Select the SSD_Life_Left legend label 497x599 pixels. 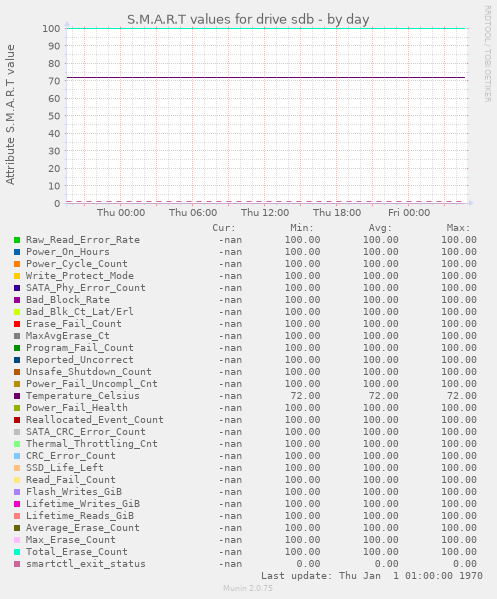click(x=65, y=468)
